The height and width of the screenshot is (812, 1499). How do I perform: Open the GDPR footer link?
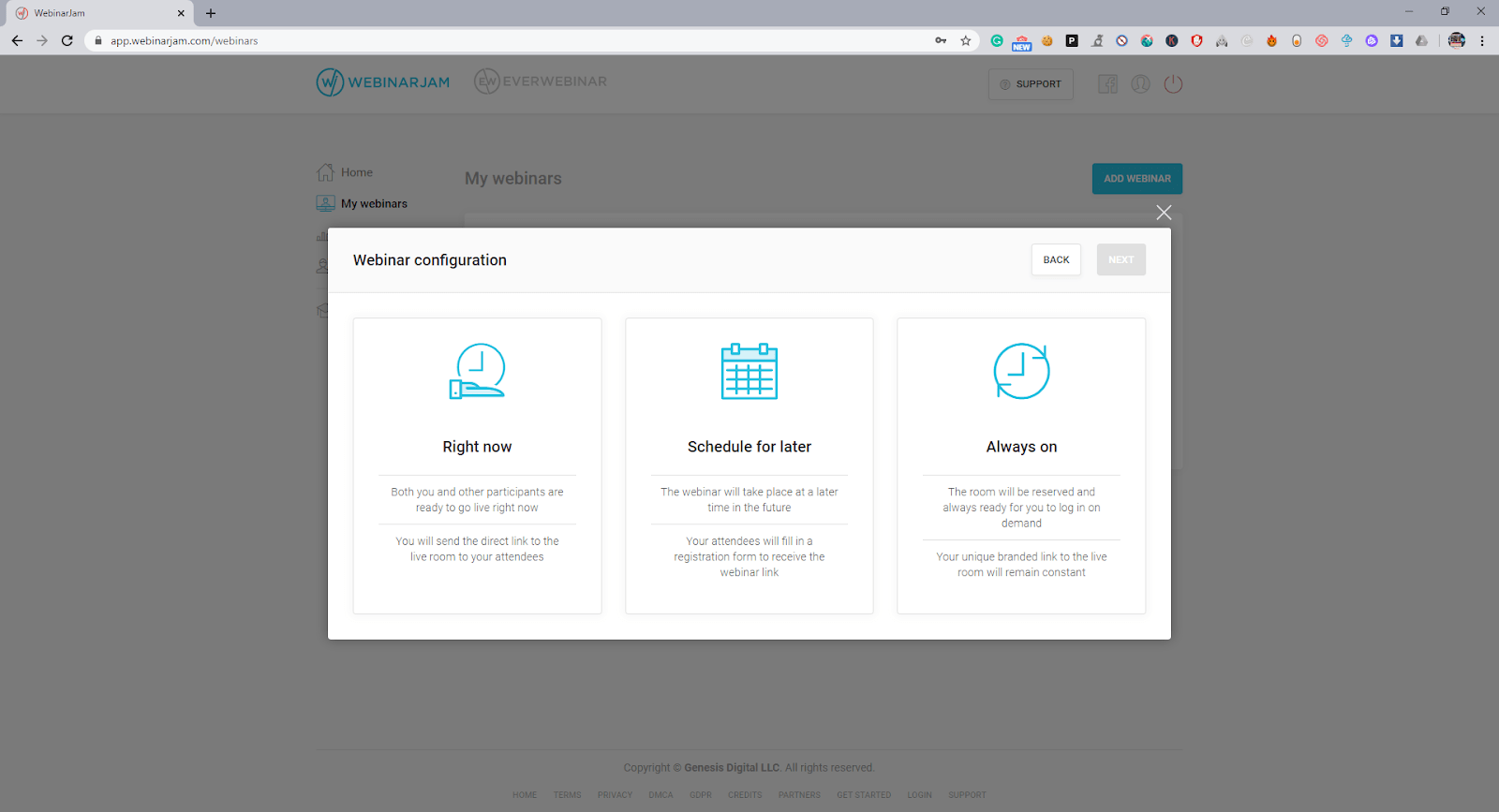coord(701,795)
